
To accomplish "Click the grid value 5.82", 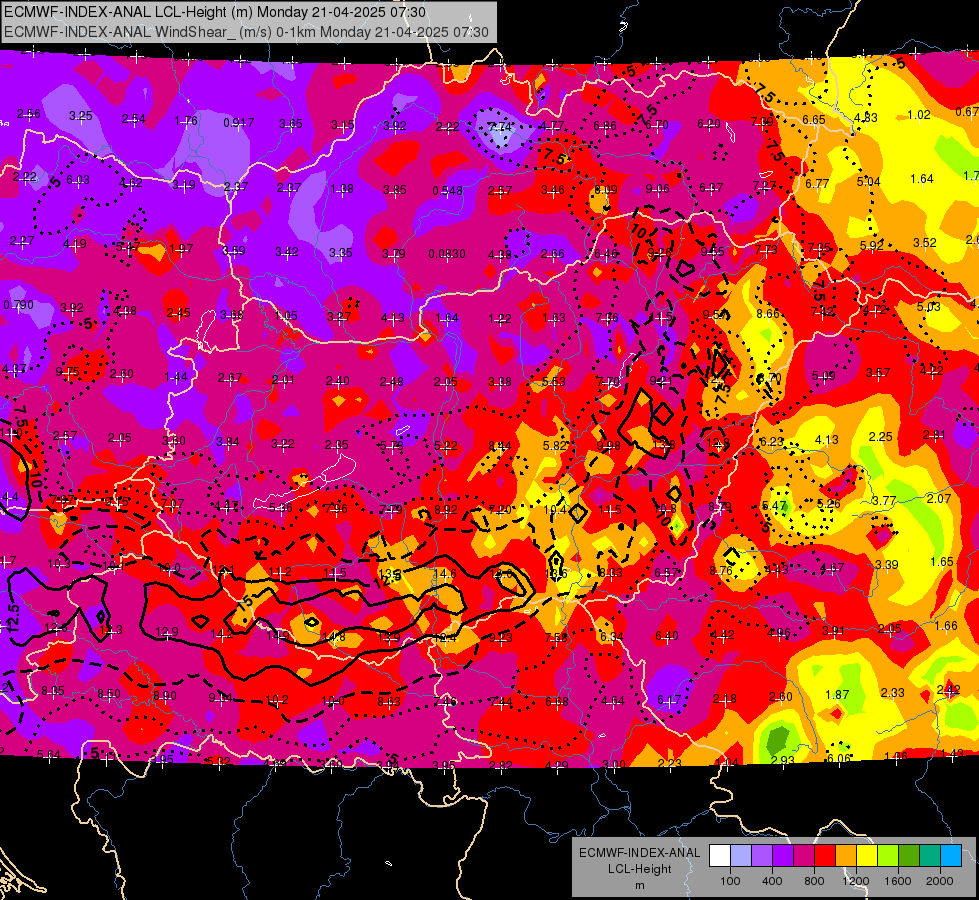I will click(555, 445).
